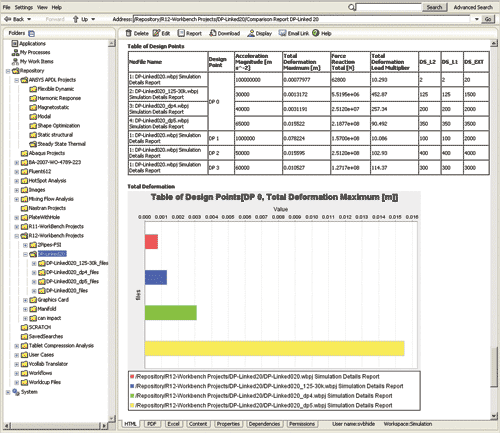
Task: Open the Magnetostatic folder
Action: (49, 107)
